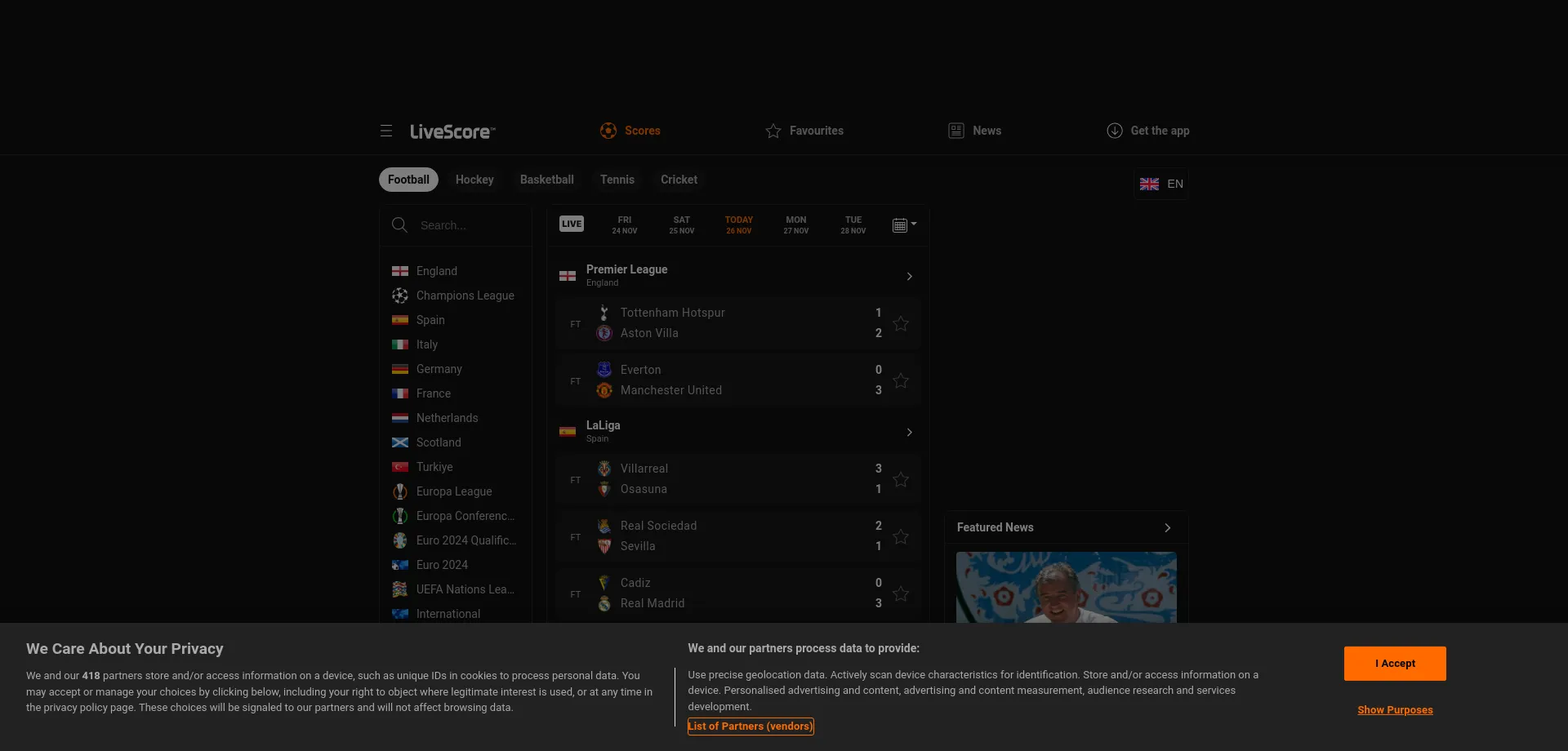
Task: Open the LaLiga title link
Action: click(603, 425)
